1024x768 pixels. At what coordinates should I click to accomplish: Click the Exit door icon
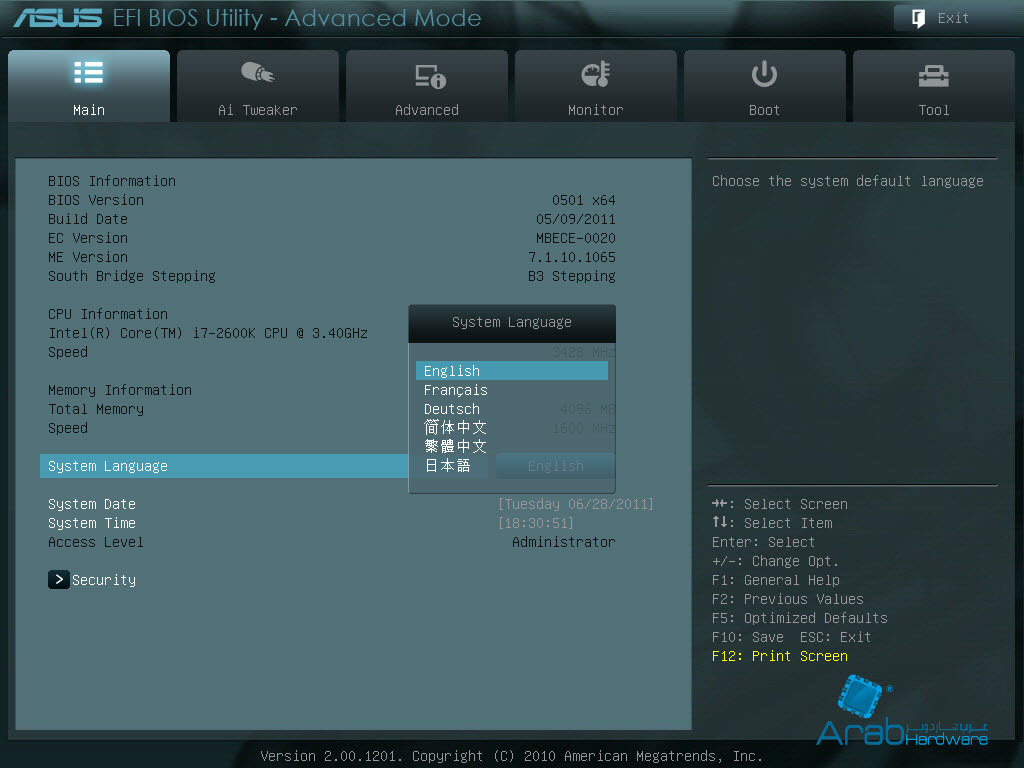click(918, 18)
